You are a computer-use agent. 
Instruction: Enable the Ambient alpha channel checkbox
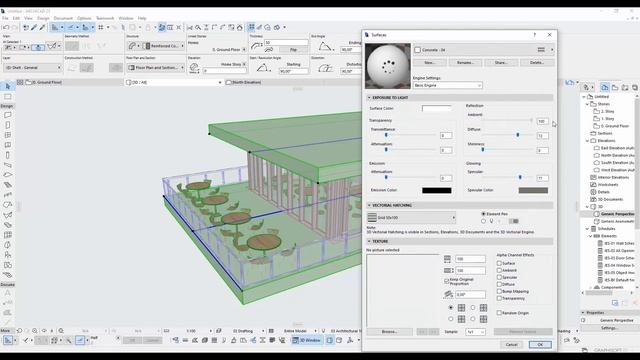pos(499,271)
